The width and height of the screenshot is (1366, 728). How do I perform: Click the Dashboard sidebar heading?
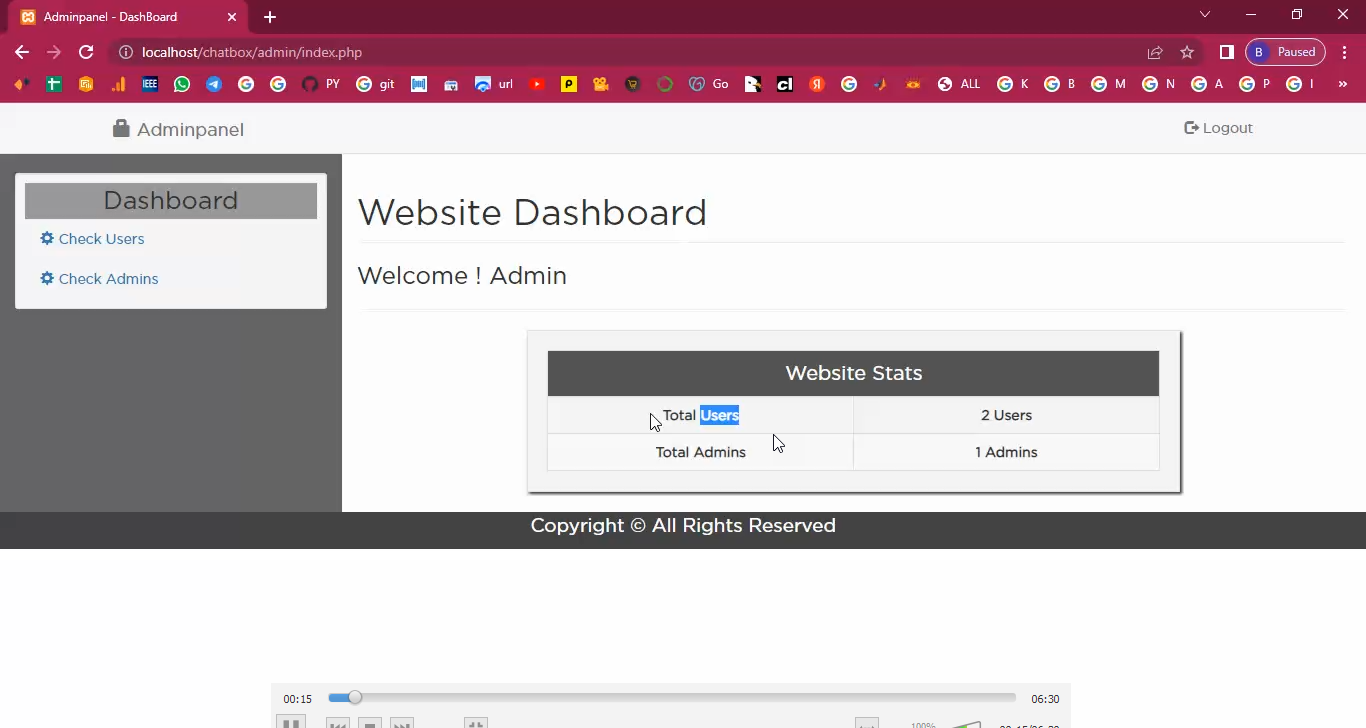[171, 201]
